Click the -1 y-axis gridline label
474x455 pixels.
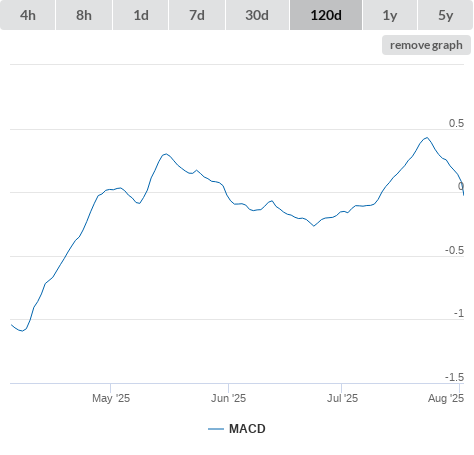point(459,313)
